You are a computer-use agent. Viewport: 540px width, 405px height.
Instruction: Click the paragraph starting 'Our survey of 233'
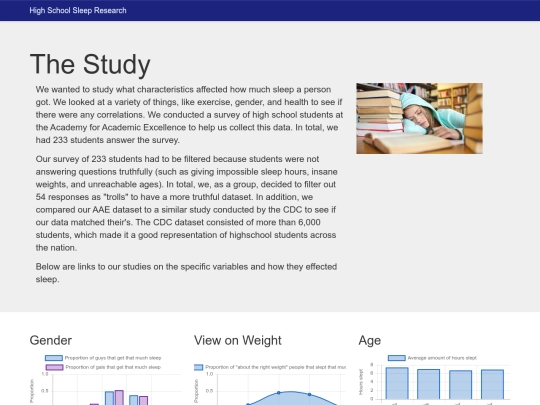[x=186, y=203]
